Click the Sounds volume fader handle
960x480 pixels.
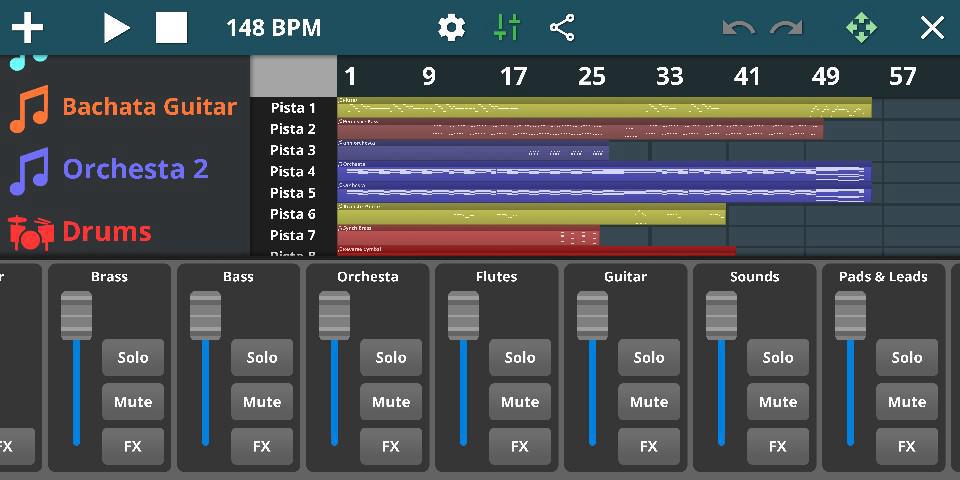[722, 315]
